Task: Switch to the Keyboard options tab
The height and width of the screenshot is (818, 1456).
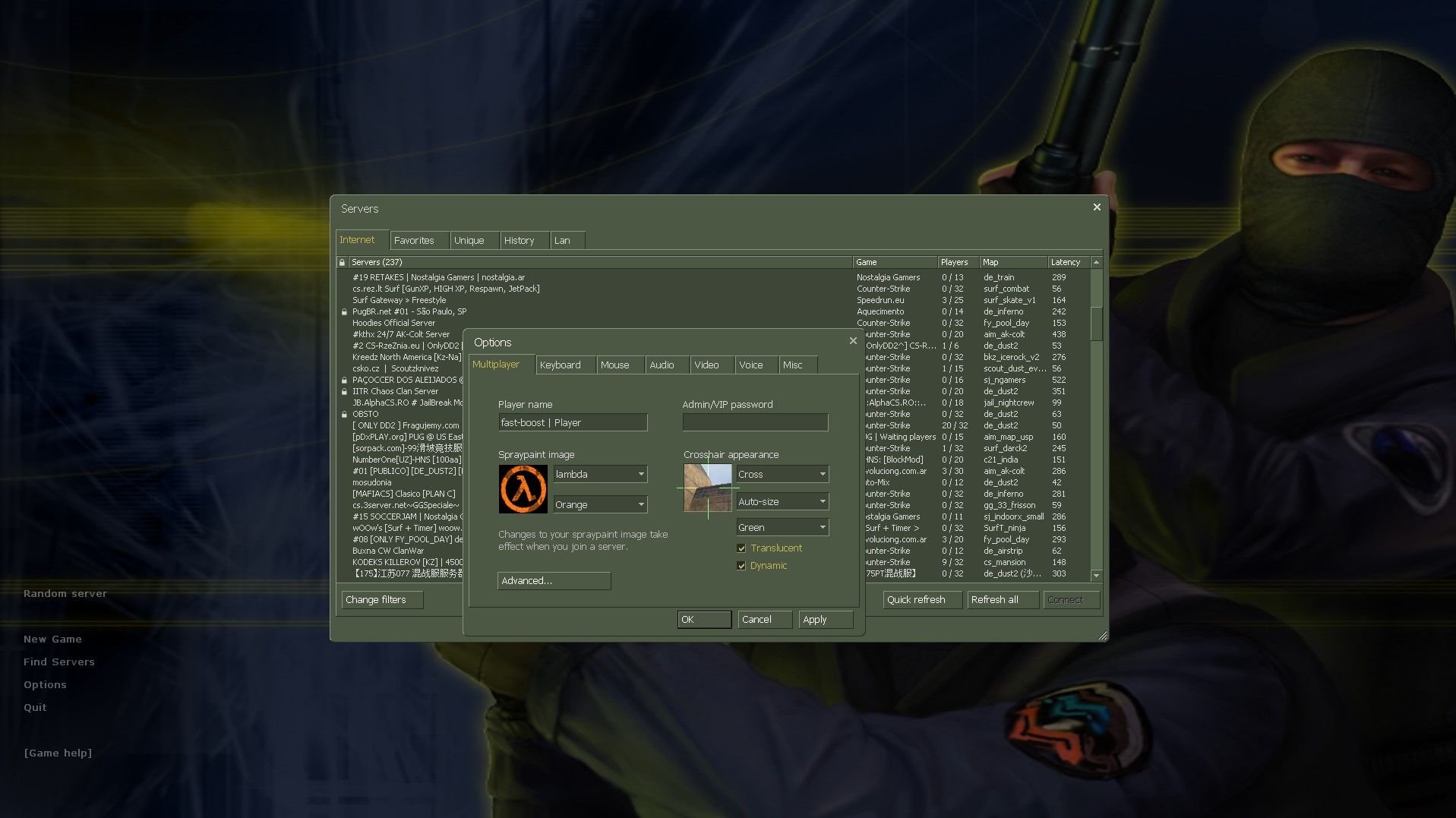Action: pyautogui.click(x=562, y=365)
